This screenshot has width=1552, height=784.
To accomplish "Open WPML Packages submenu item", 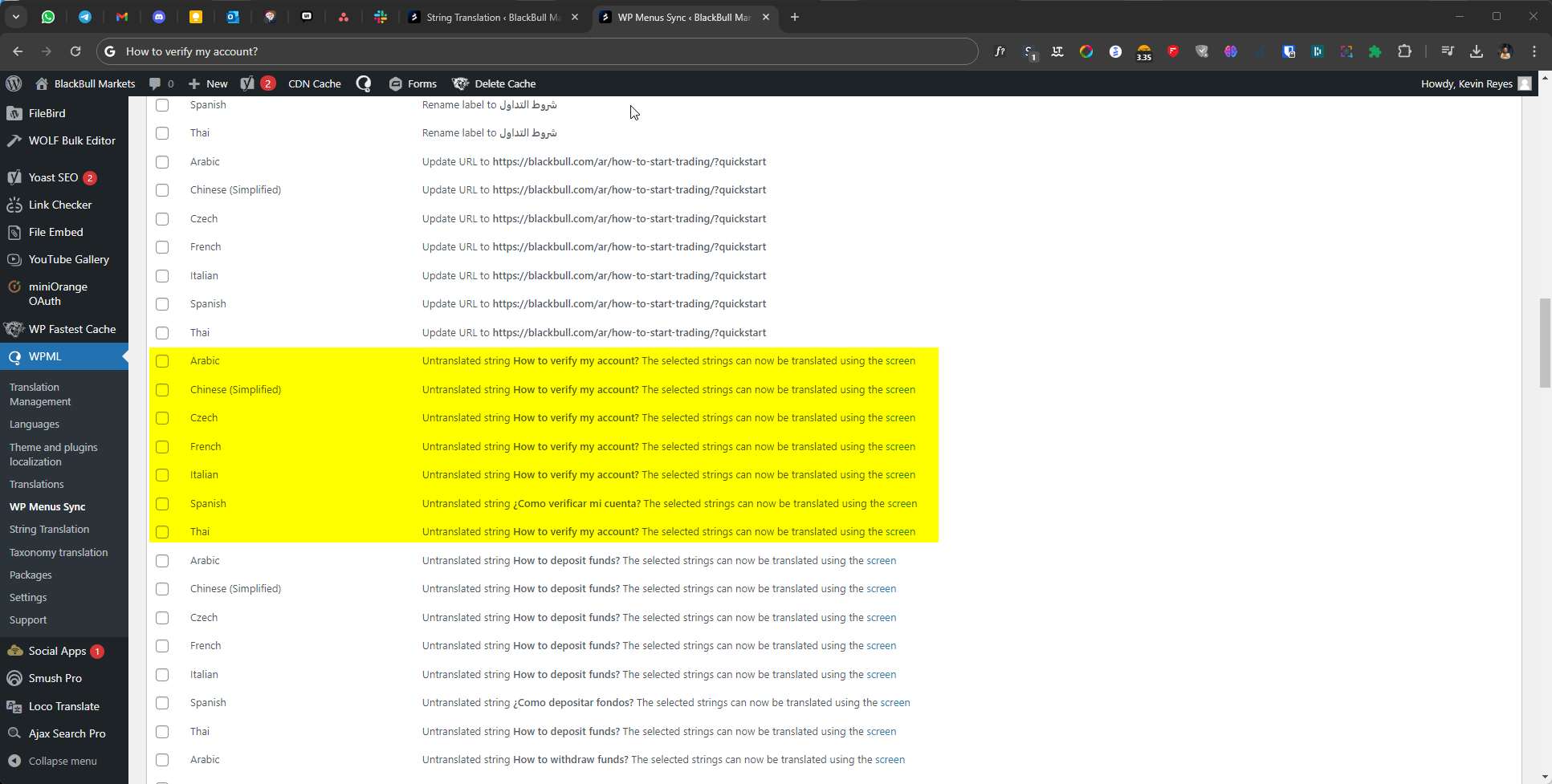I will click(31, 575).
